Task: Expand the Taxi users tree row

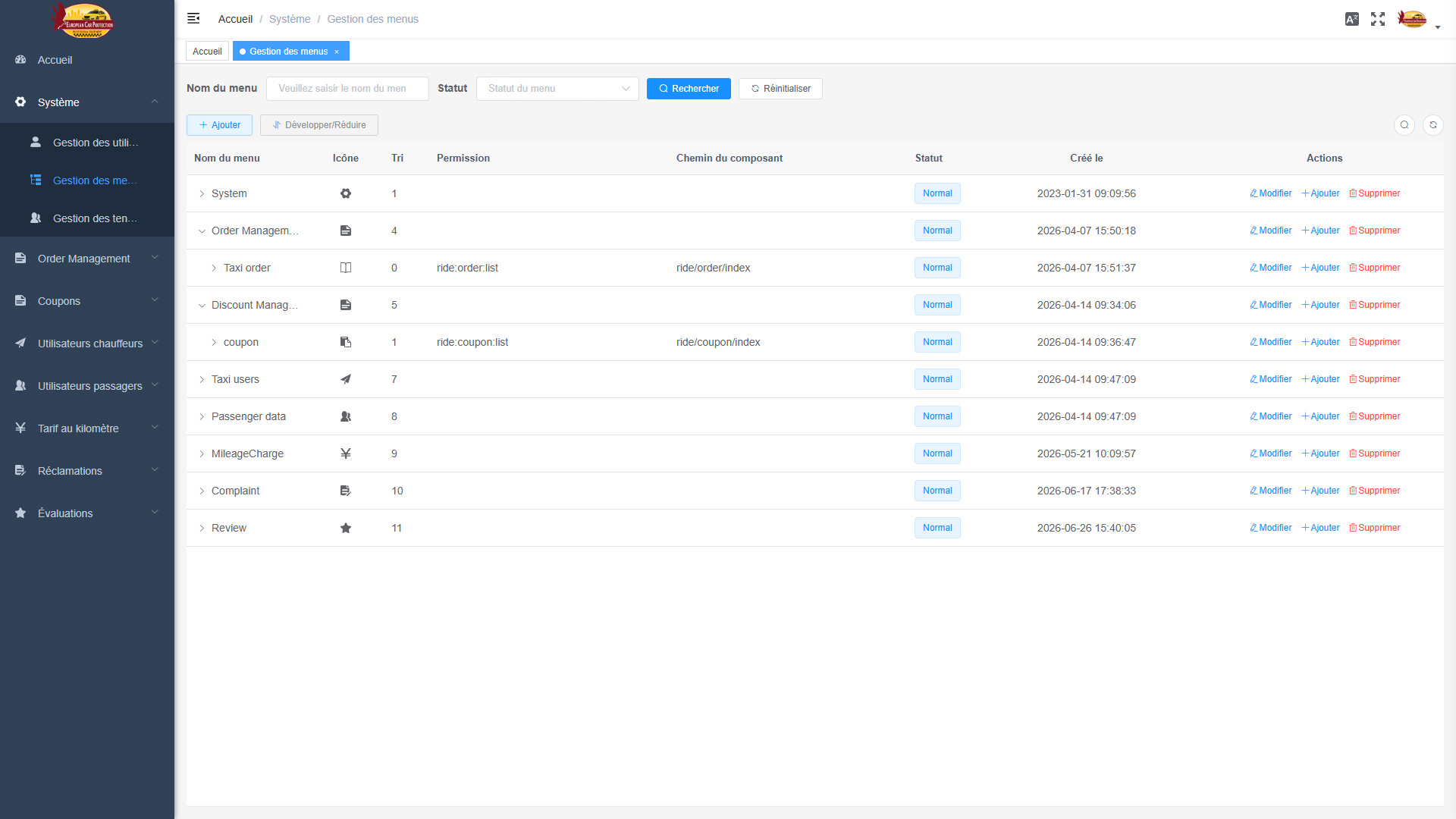Action: point(202,379)
